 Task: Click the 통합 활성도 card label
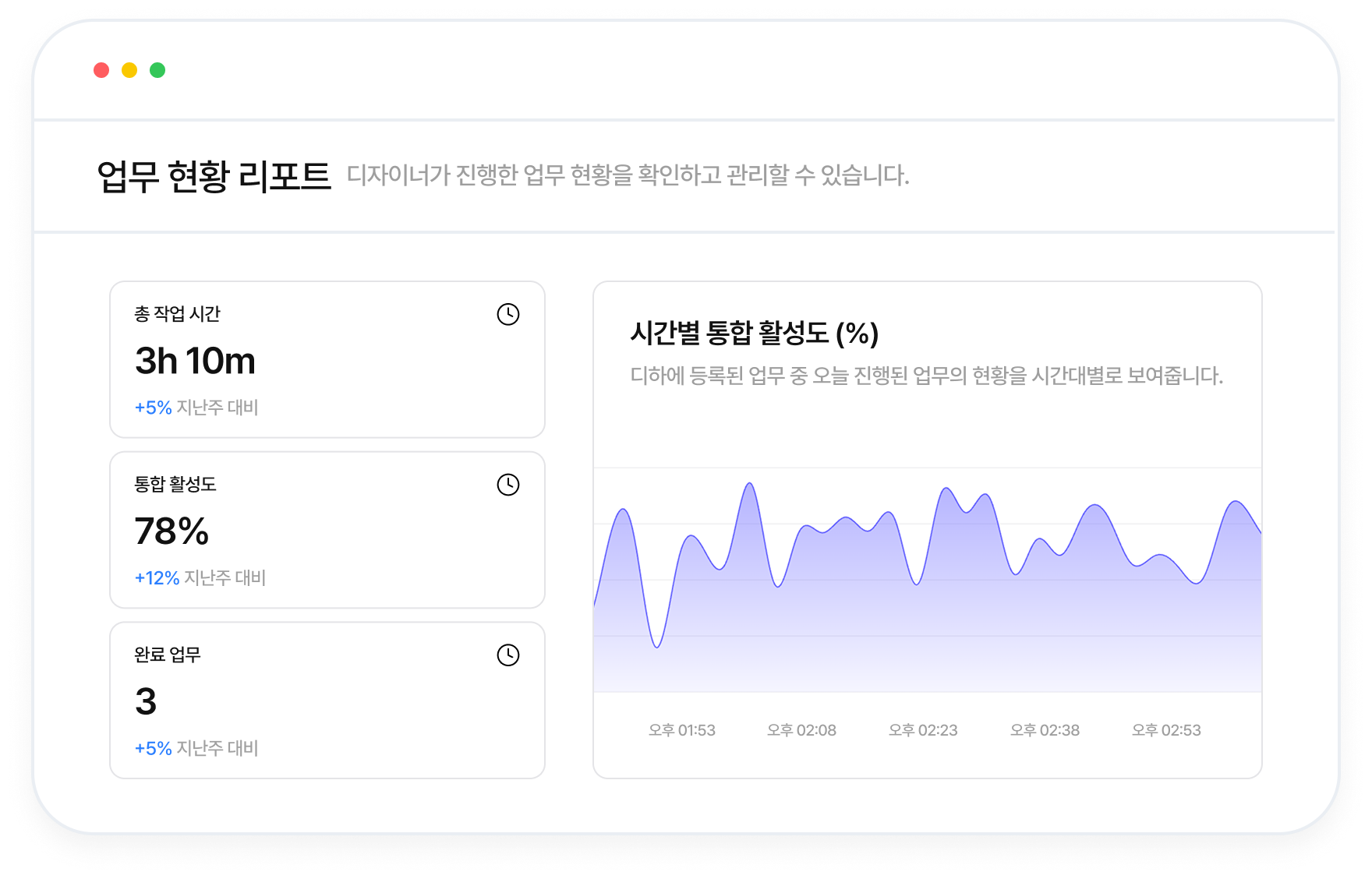tap(175, 484)
